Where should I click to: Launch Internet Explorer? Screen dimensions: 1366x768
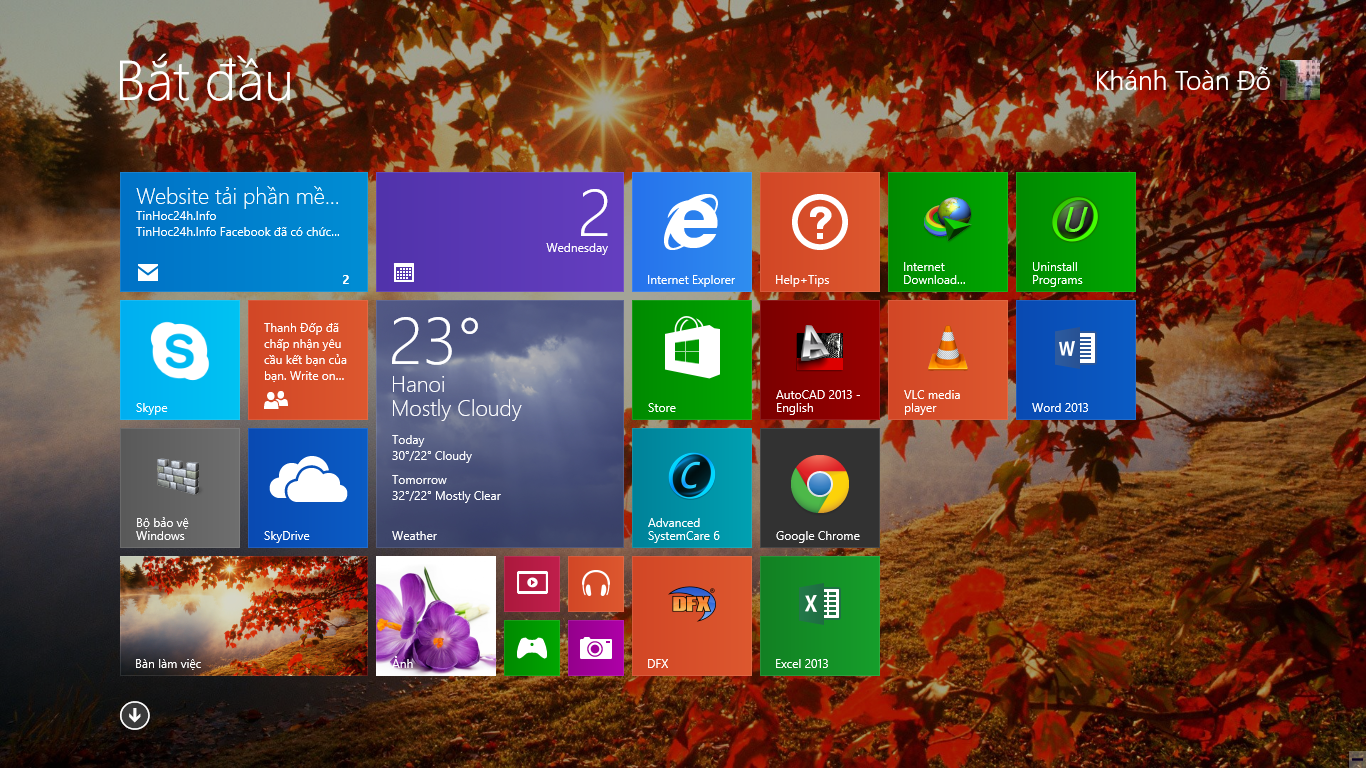pyautogui.click(x=691, y=231)
